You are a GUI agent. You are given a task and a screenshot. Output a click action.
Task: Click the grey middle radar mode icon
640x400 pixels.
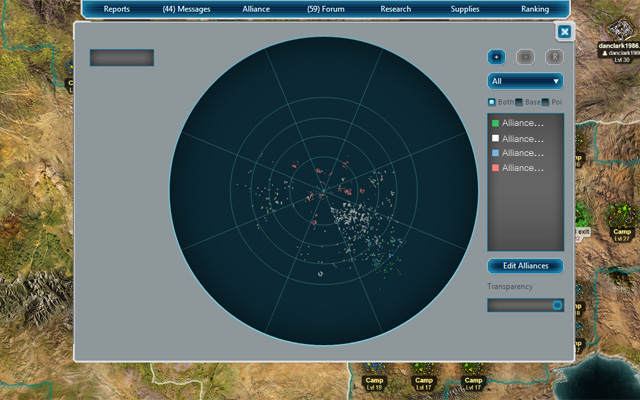coord(525,57)
